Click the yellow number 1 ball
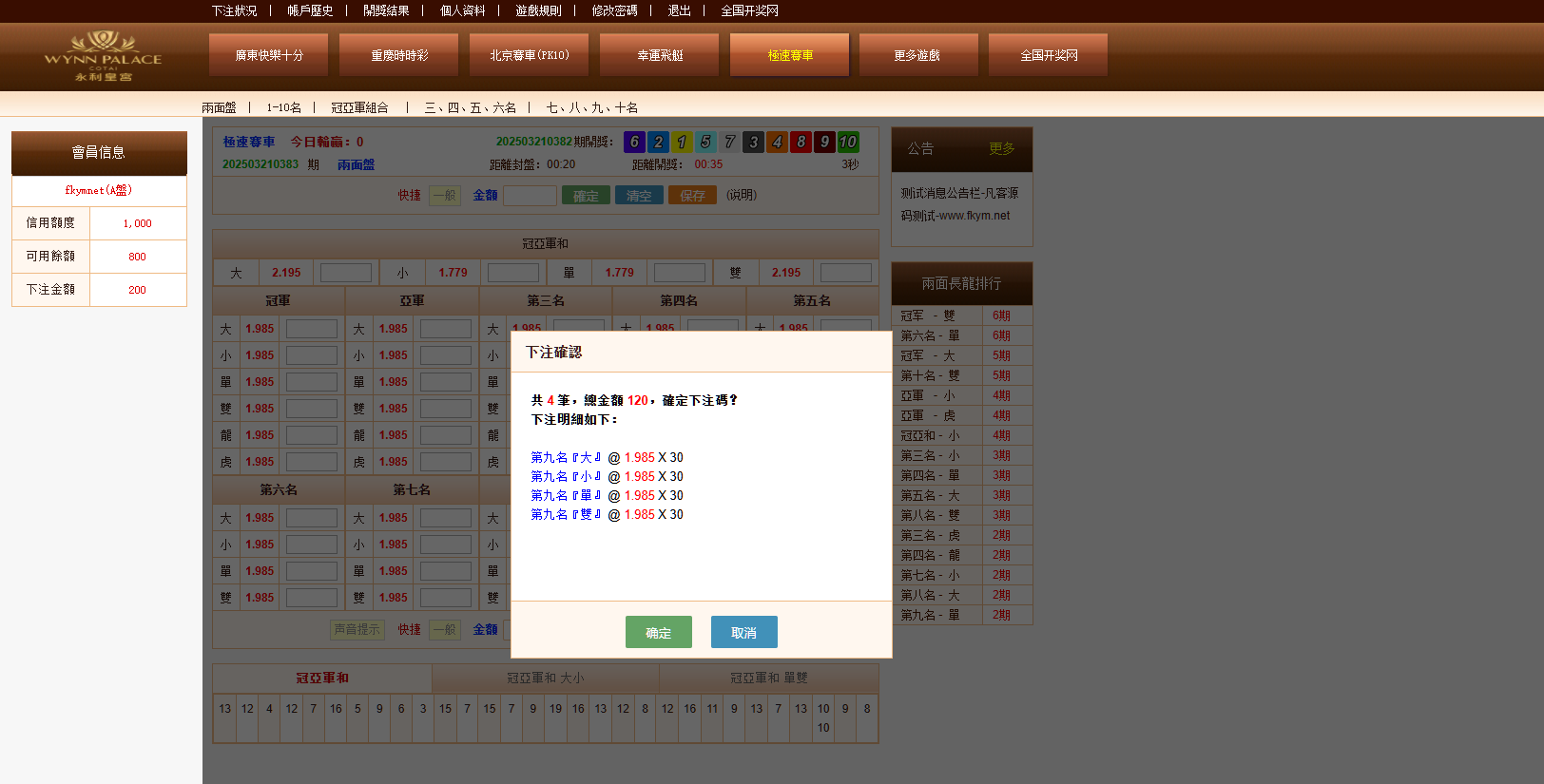 (x=682, y=142)
